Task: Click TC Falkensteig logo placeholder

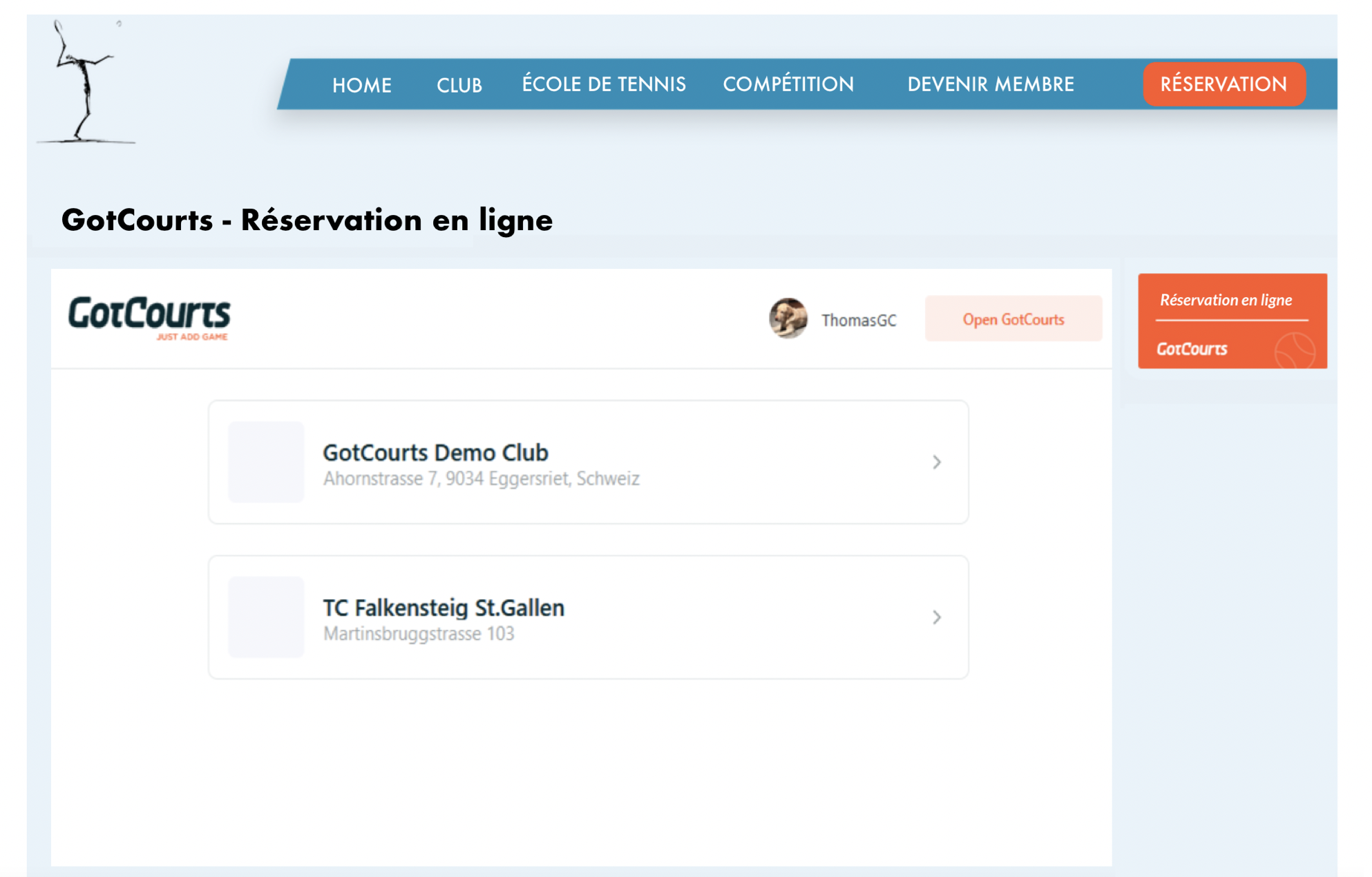Action: click(x=266, y=616)
